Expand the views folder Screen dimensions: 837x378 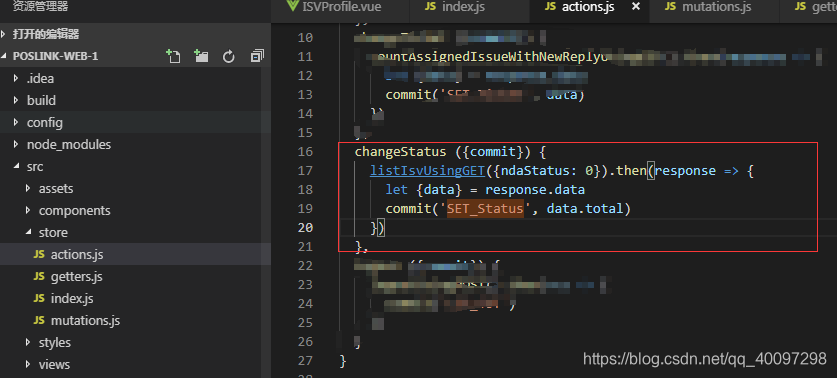54,365
